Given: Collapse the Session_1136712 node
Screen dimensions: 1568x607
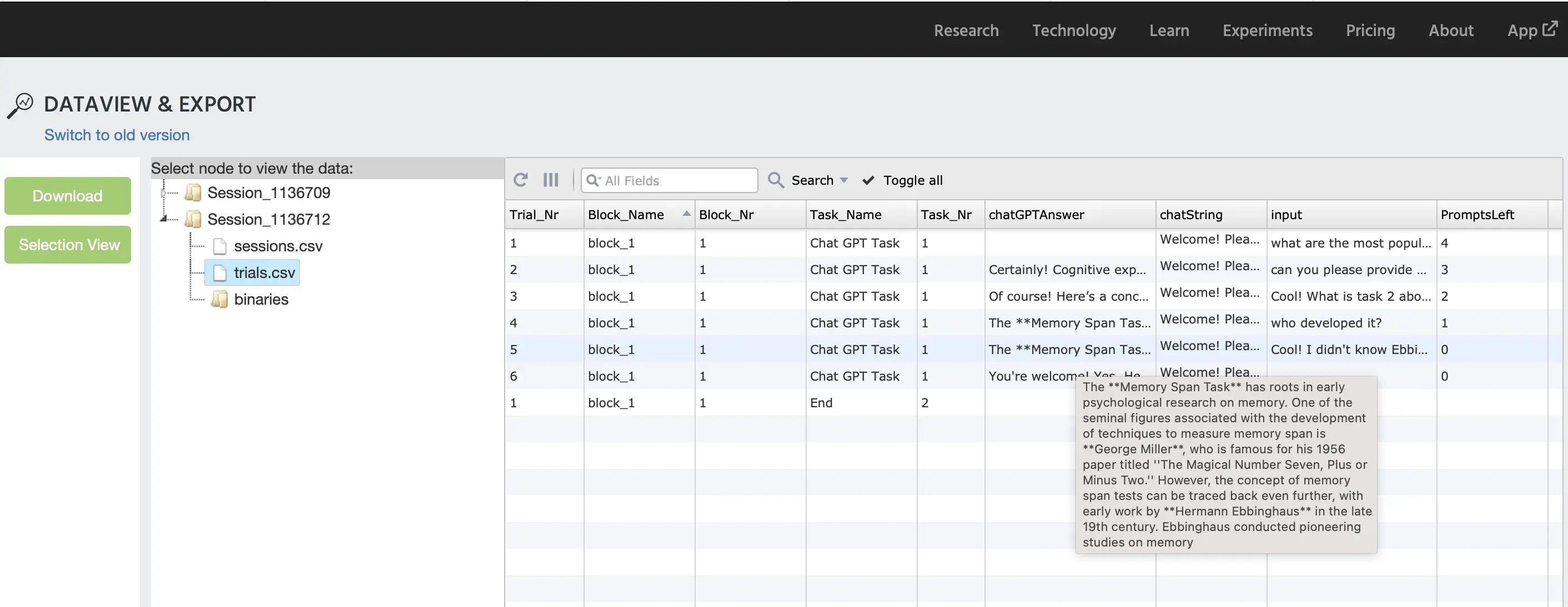Looking at the screenshot, I should [x=164, y=217].
